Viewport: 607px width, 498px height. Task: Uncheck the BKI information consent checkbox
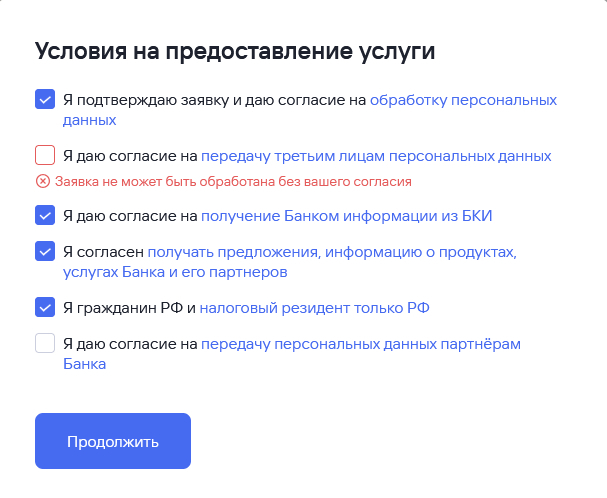pyautogui.click(x=45, y=215)
